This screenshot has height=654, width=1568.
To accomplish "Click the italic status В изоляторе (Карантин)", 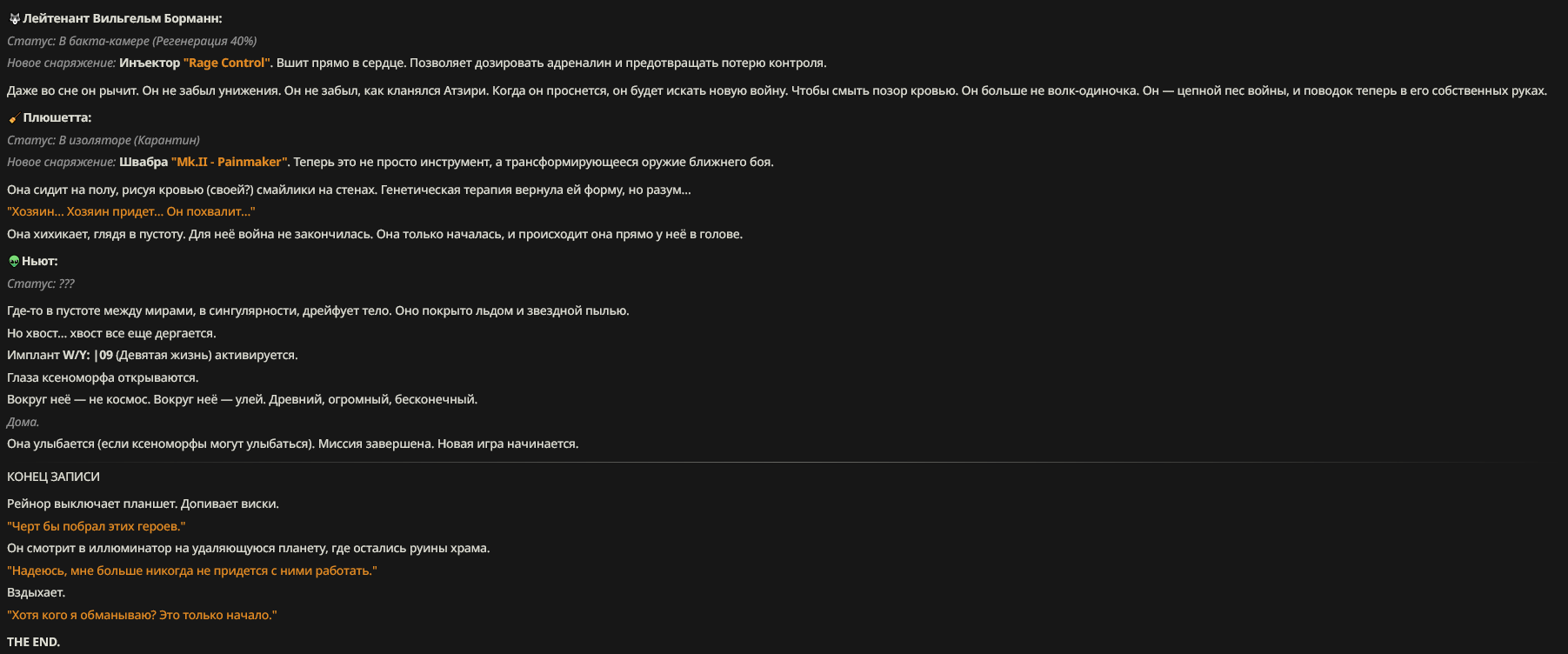I will [x=103, y=140].
